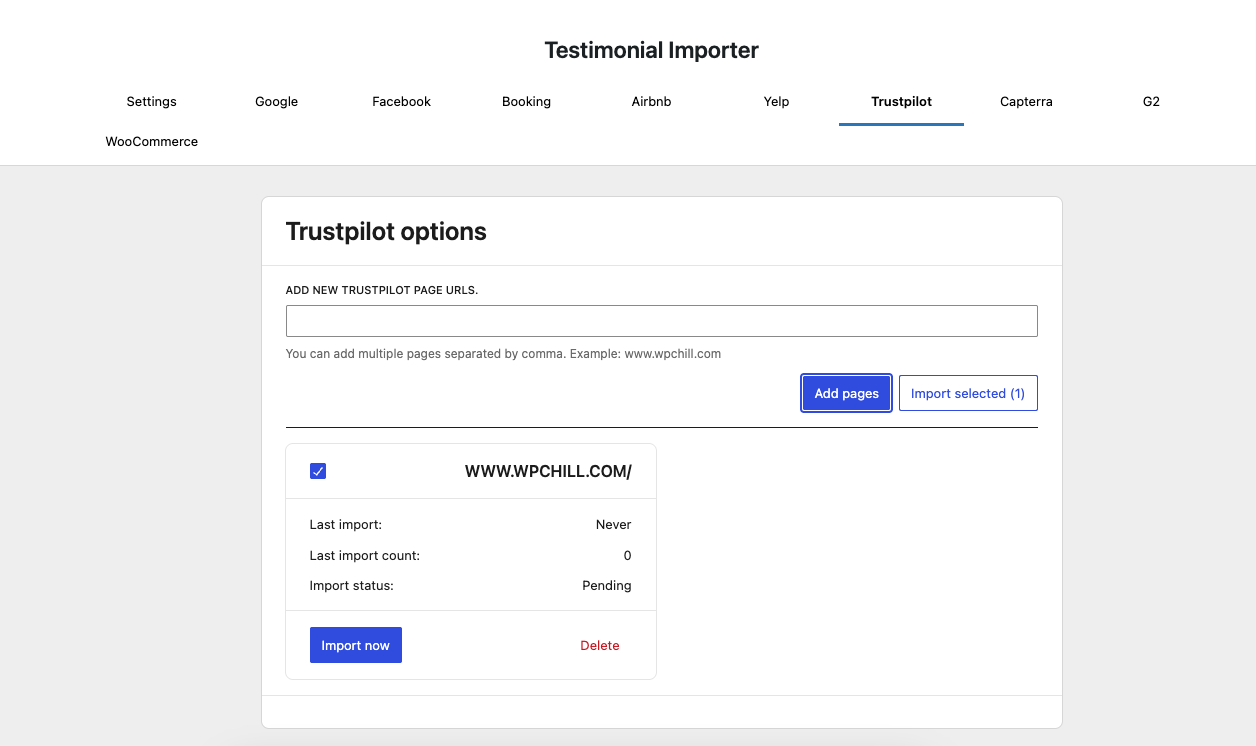Screen dimensions: 1256x746
Task: Switch to the Google tab
Action: tap(276, 101)
